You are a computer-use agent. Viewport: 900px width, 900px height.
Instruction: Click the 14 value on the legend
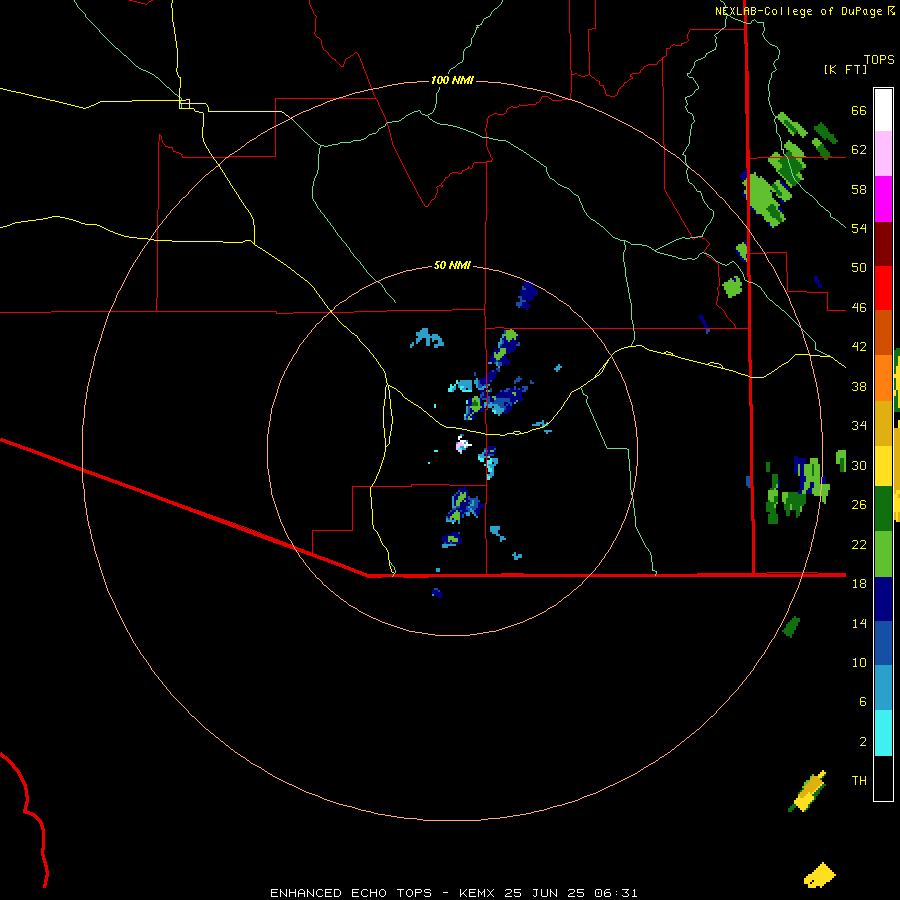(859, 623)
